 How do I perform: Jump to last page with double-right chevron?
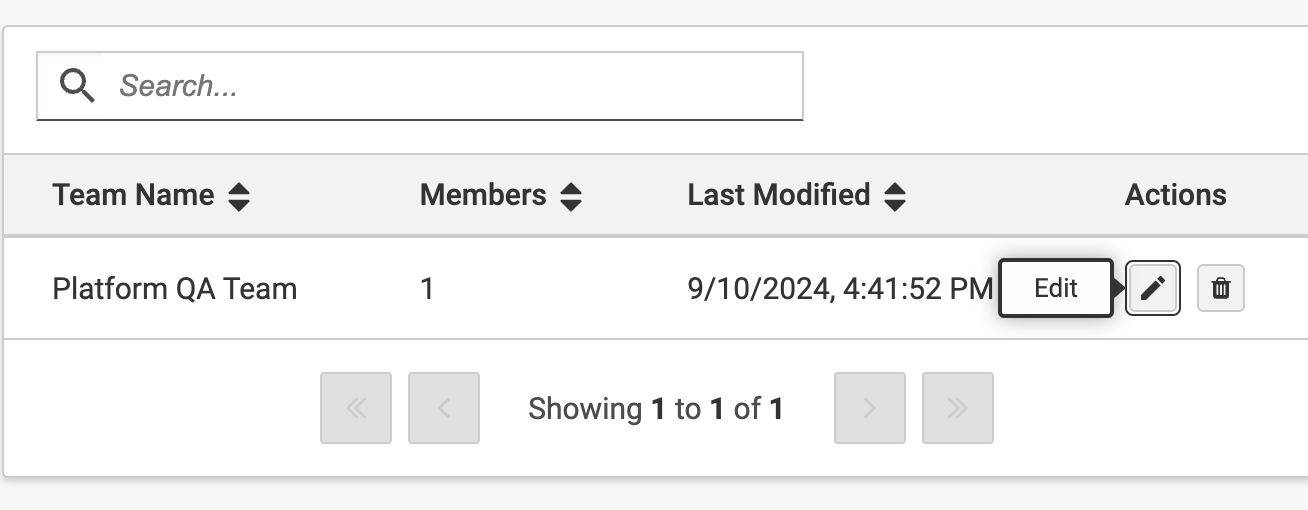pyautogui.click(x=958, y=408)
